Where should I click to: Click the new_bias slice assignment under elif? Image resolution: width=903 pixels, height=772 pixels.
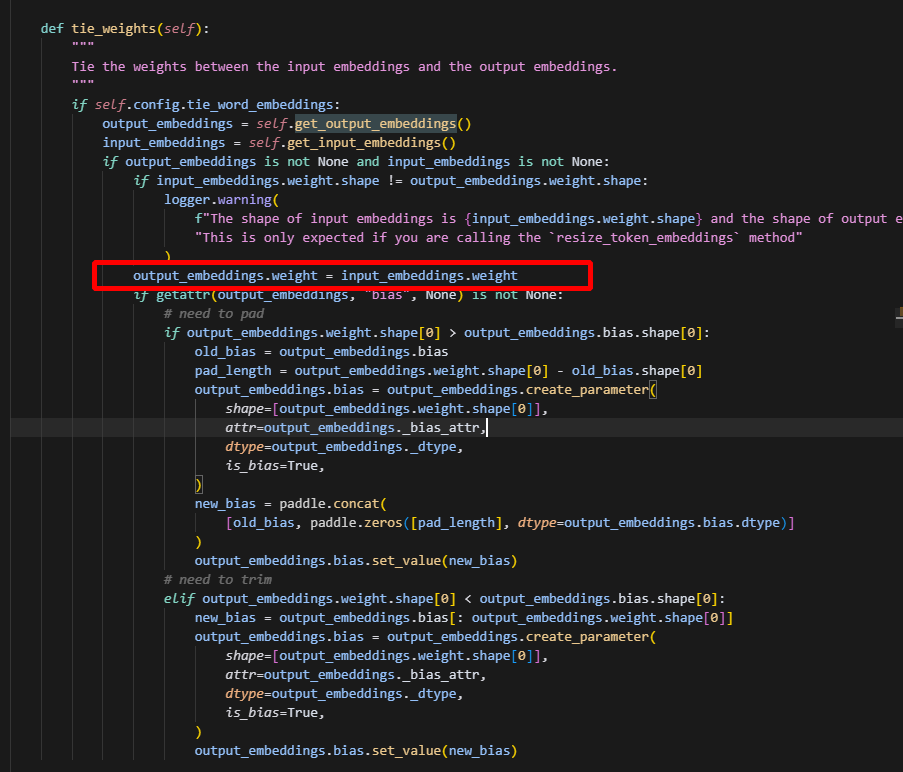[464, 617]
